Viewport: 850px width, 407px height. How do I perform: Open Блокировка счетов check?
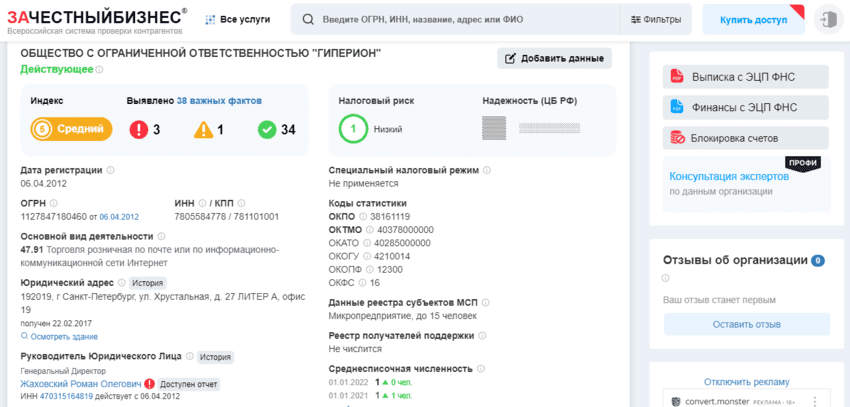tap(745, 138)
